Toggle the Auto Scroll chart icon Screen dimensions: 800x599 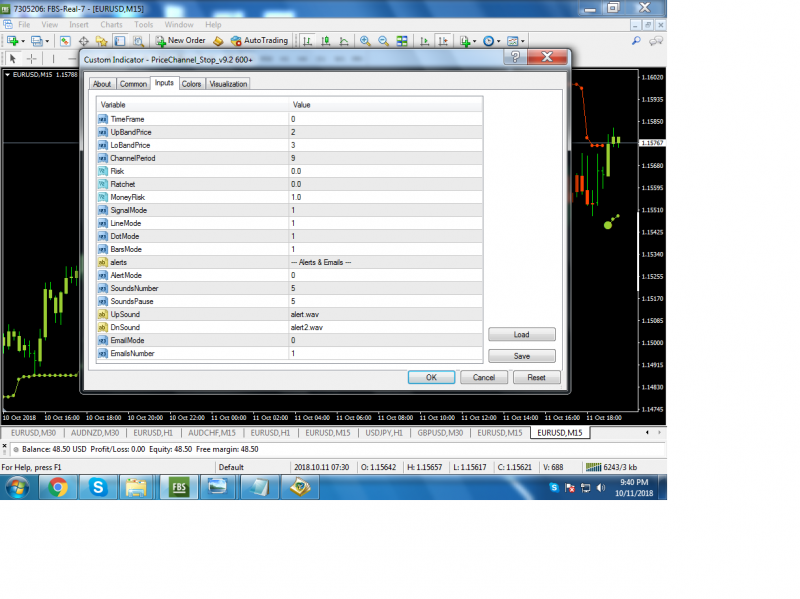(x=424, y=41)
